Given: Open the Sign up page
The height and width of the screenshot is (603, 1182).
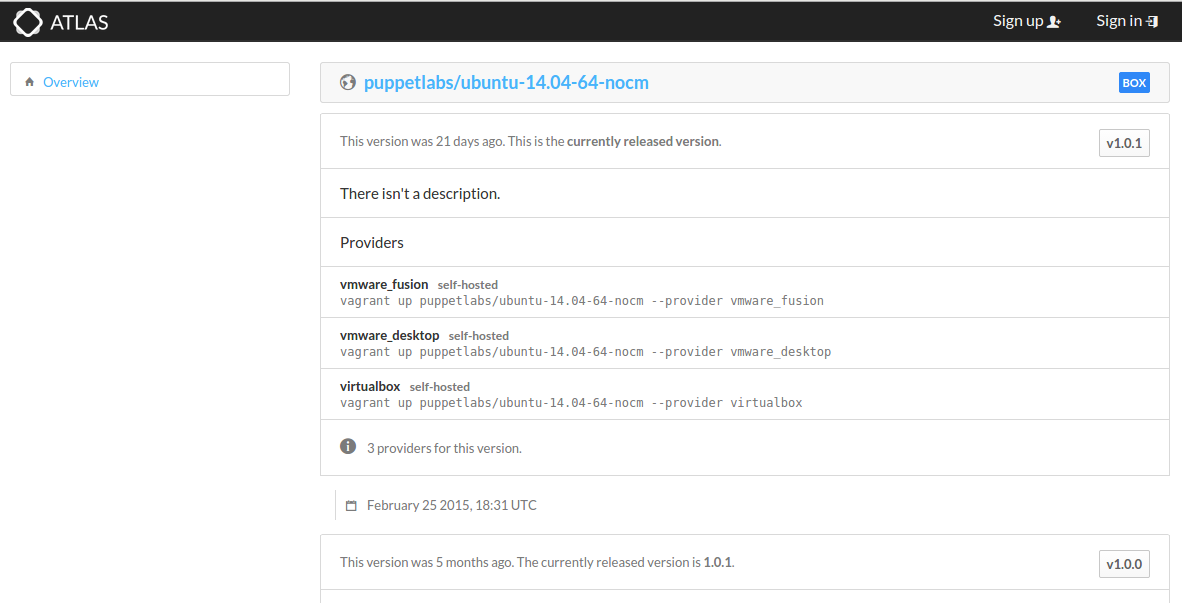Looking at the screenshot, I should [x=1018, y=21].
